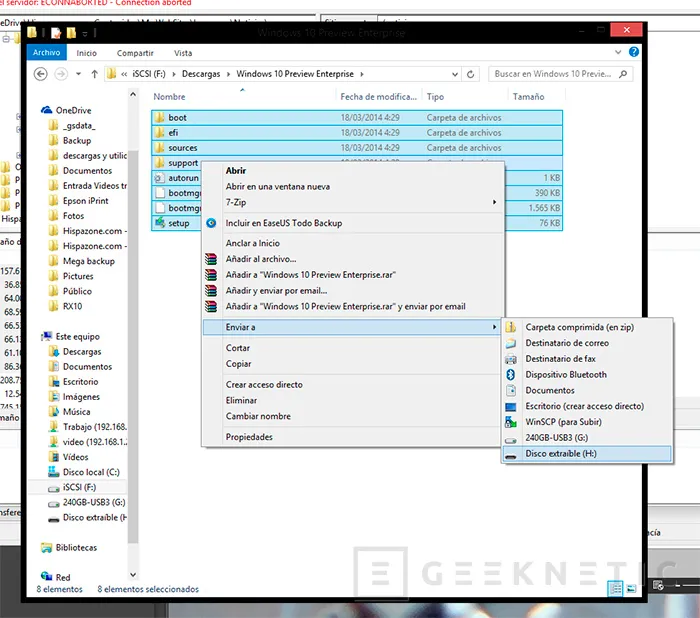Viewport: 700px width, 618px height.
Task: Switch to large icons view in status bar
Action: pos(631,589)
